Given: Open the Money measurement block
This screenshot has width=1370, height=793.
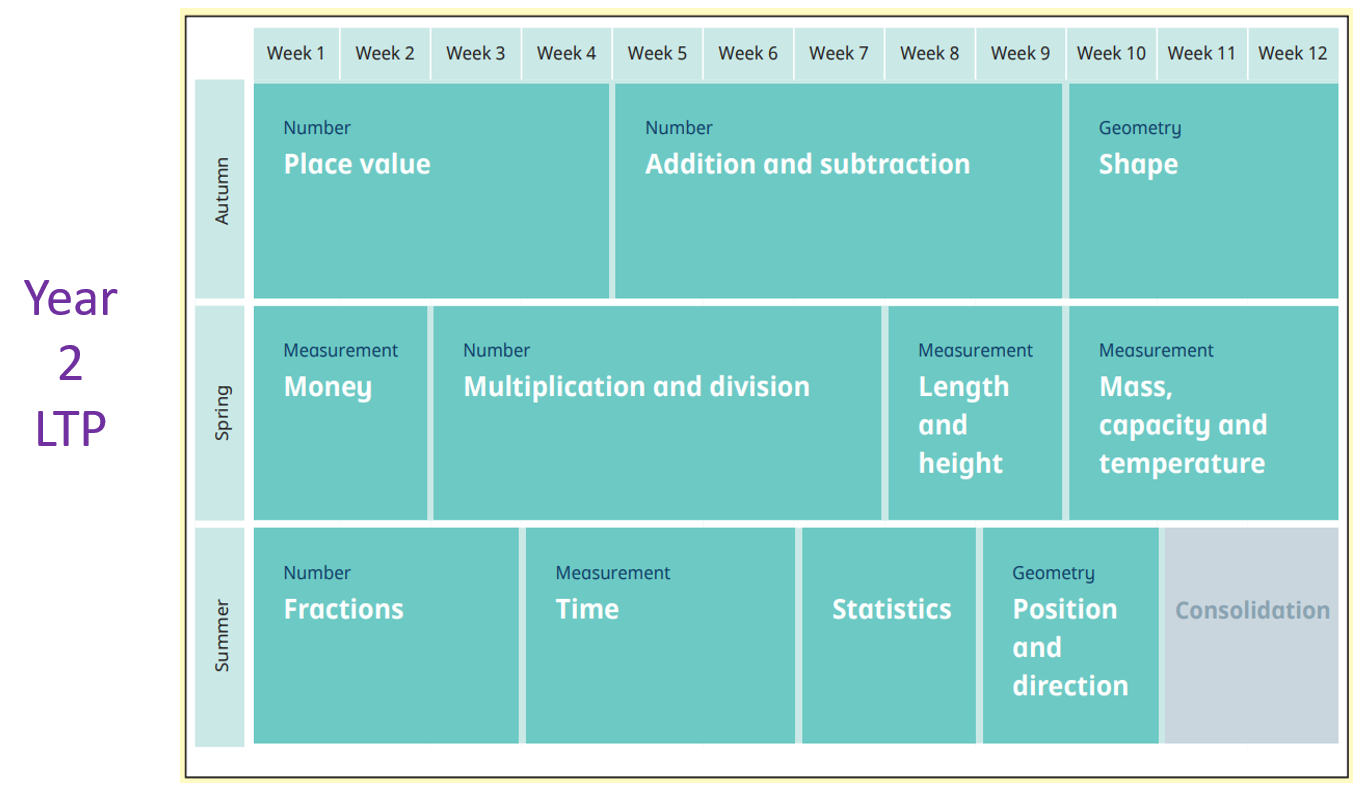Looking at the screenshot, I should (340, 413).
